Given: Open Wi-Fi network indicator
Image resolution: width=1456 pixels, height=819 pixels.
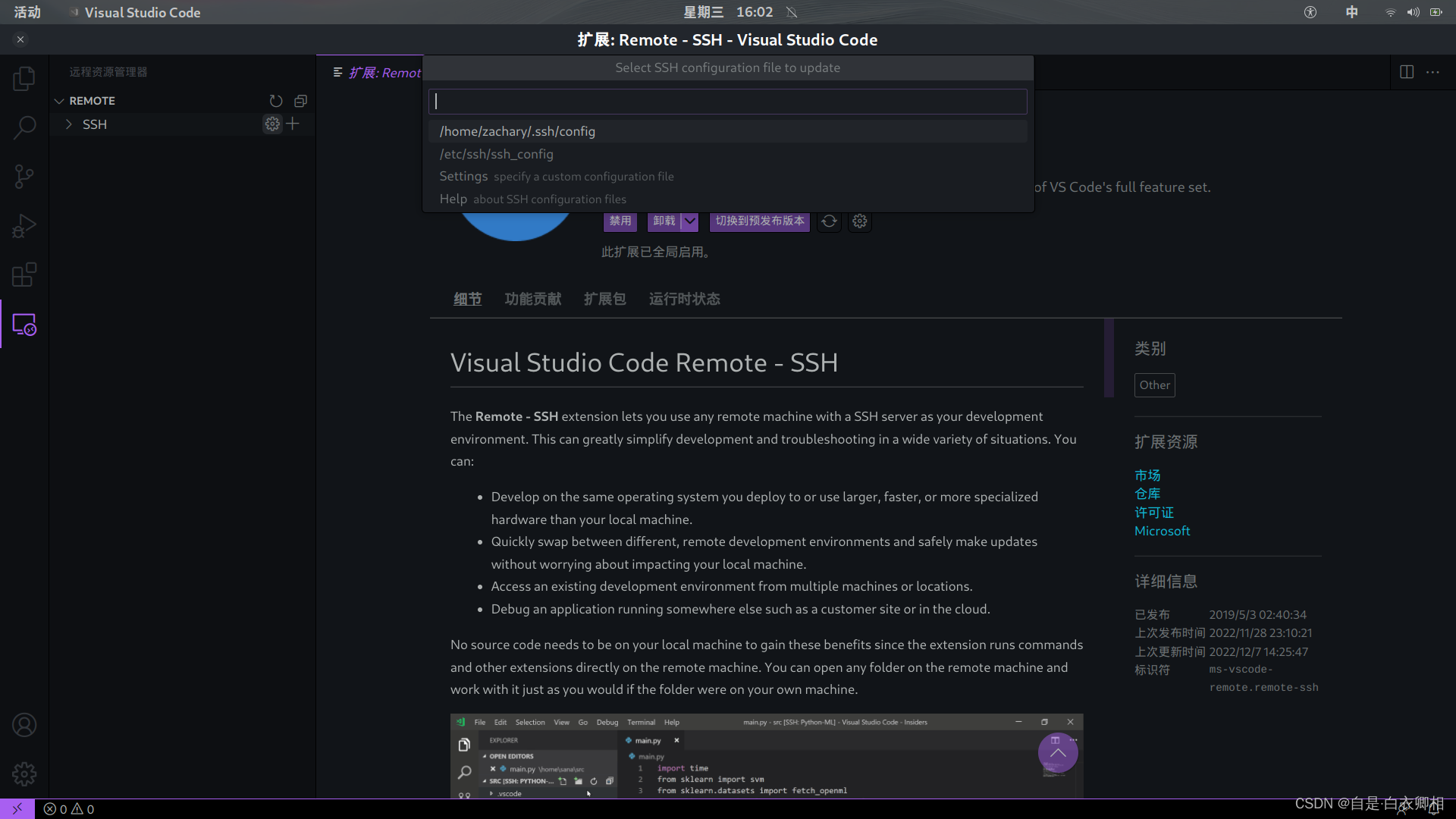Looking at the screenshot, I should tap(1391, 12).
